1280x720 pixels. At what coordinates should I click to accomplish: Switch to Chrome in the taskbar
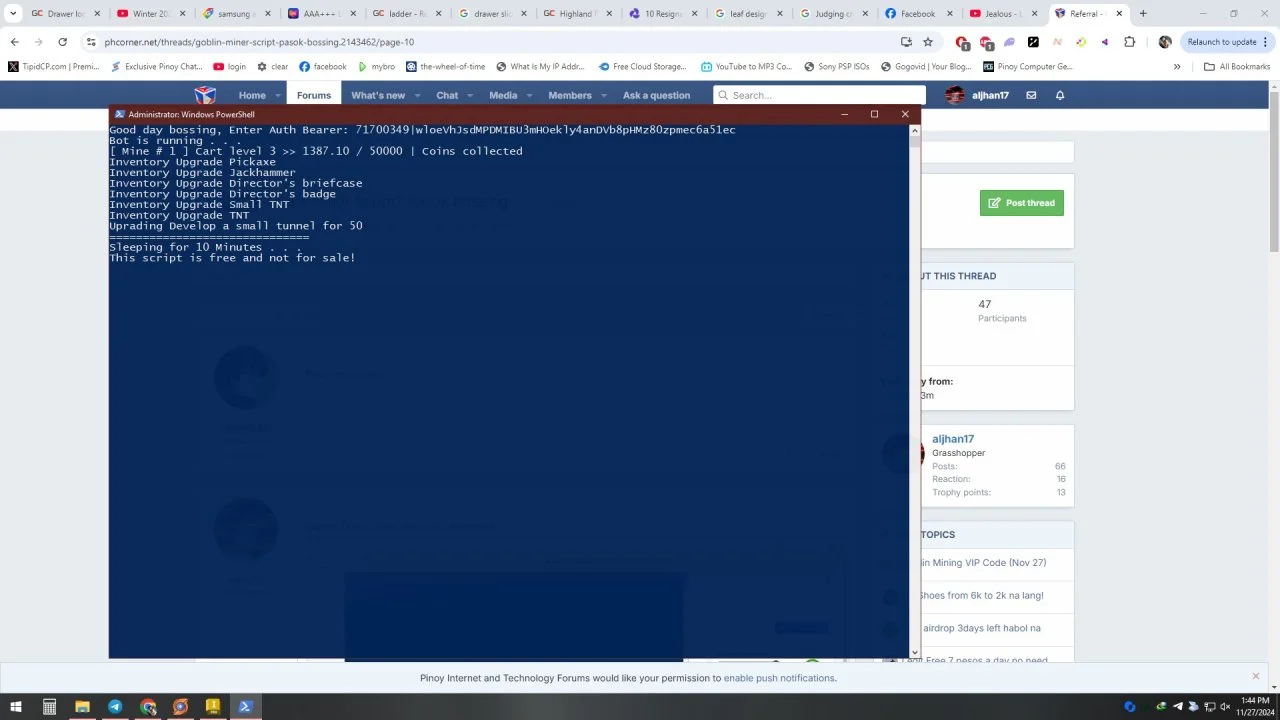pyautogui.click(x=148, y=706)
